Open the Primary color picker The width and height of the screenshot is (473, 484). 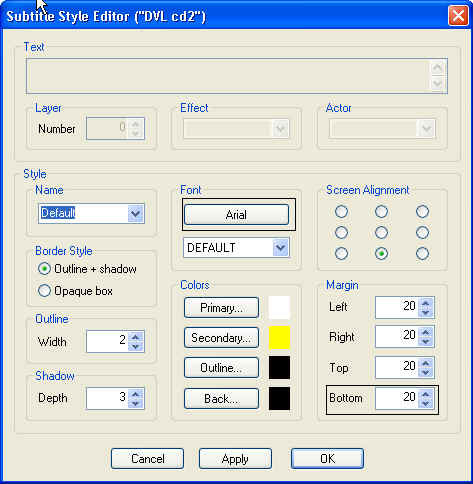(221, 308)
